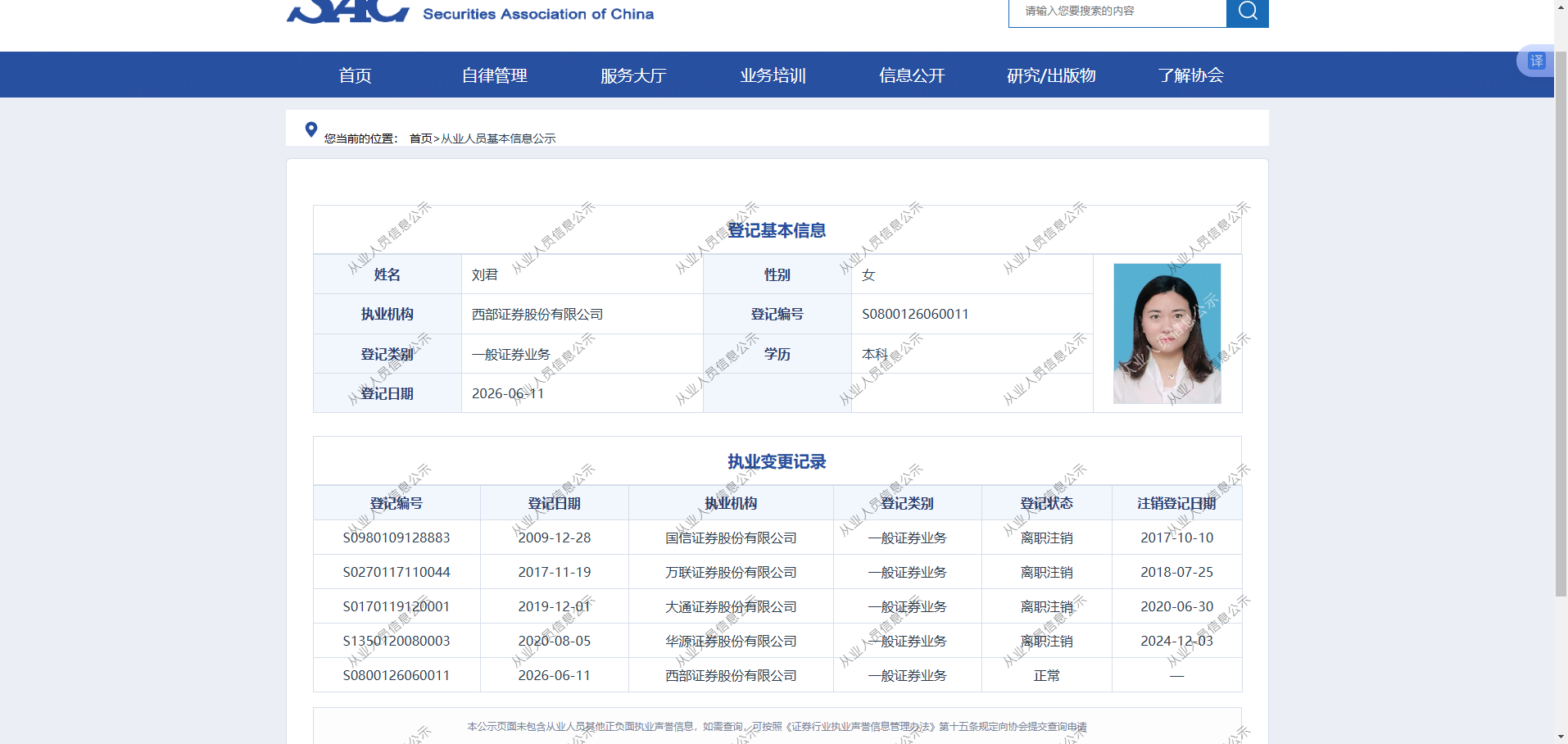Click the 登记状态 column header
This screenshot has height=744, width=1568.
[1047, 503]
